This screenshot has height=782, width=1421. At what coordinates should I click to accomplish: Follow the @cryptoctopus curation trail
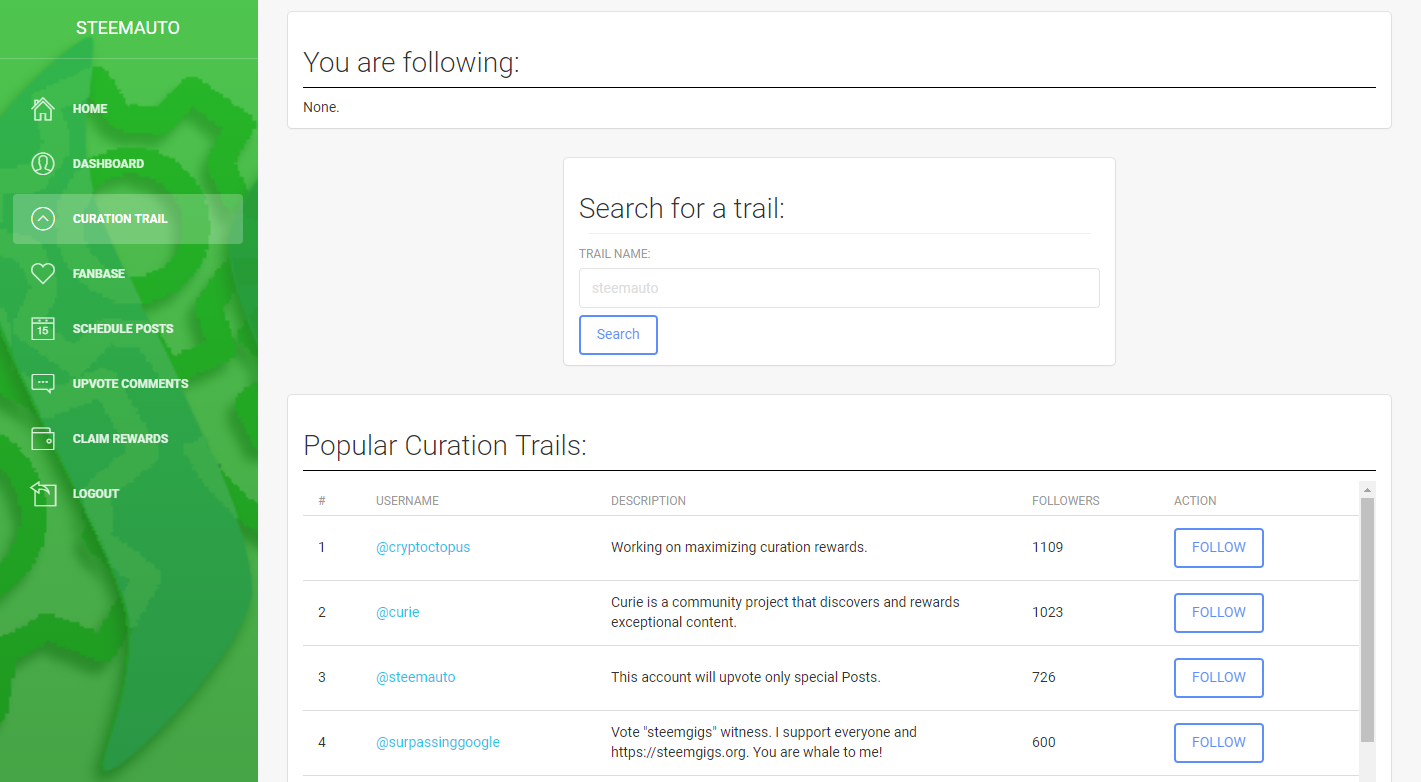[1218, 548]
